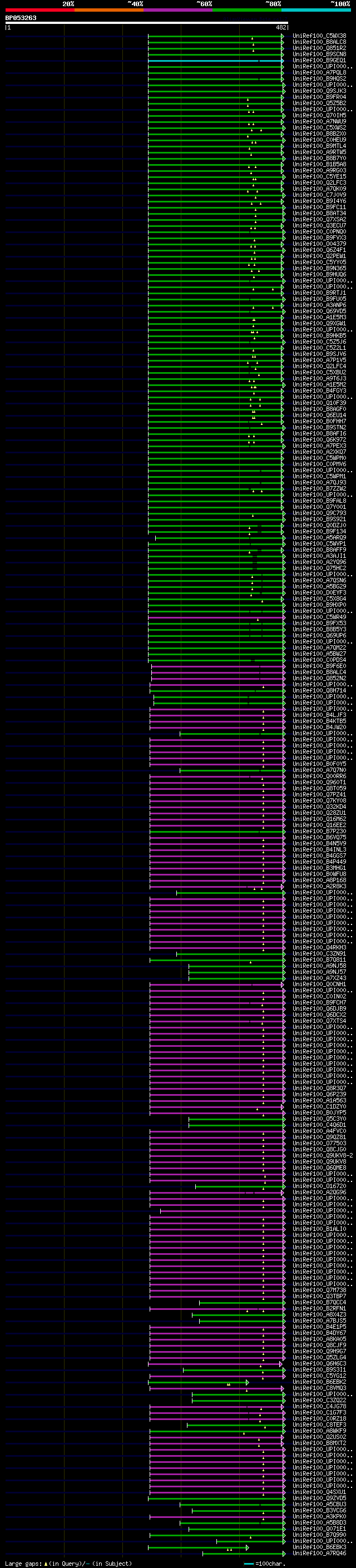
Task: Select hit label UniRef100_B9FR04
Action: click(x=319, y=97)
